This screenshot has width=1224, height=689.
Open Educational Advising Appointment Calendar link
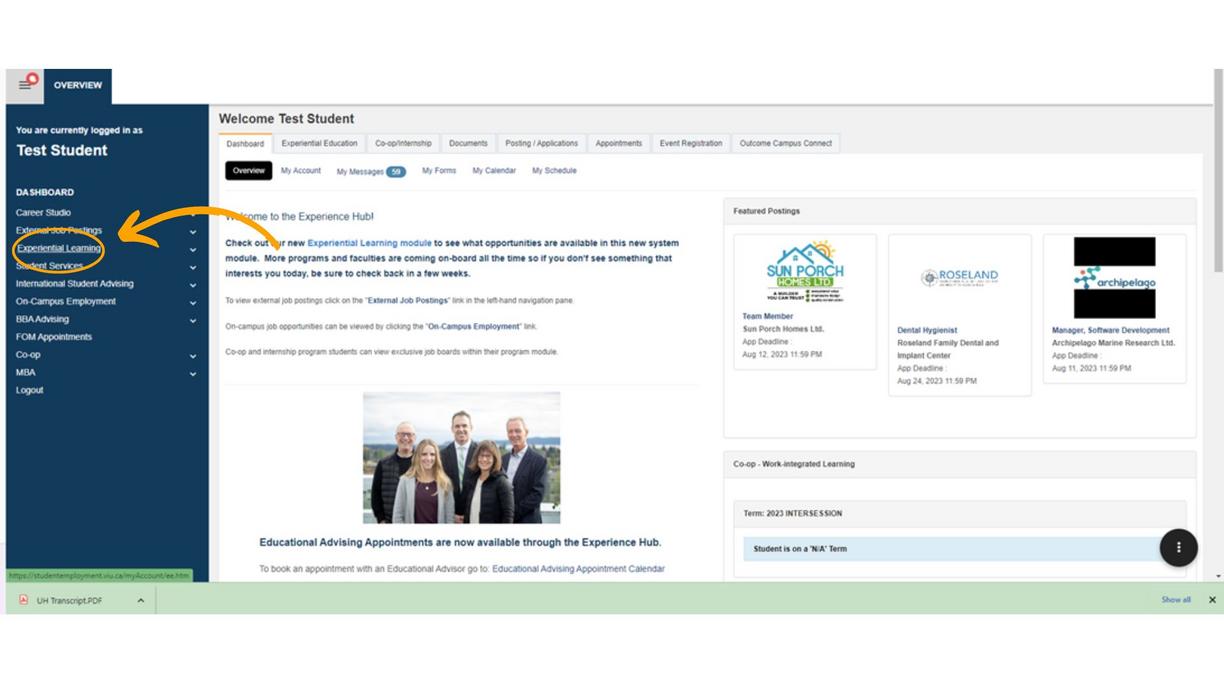[578, 569]
